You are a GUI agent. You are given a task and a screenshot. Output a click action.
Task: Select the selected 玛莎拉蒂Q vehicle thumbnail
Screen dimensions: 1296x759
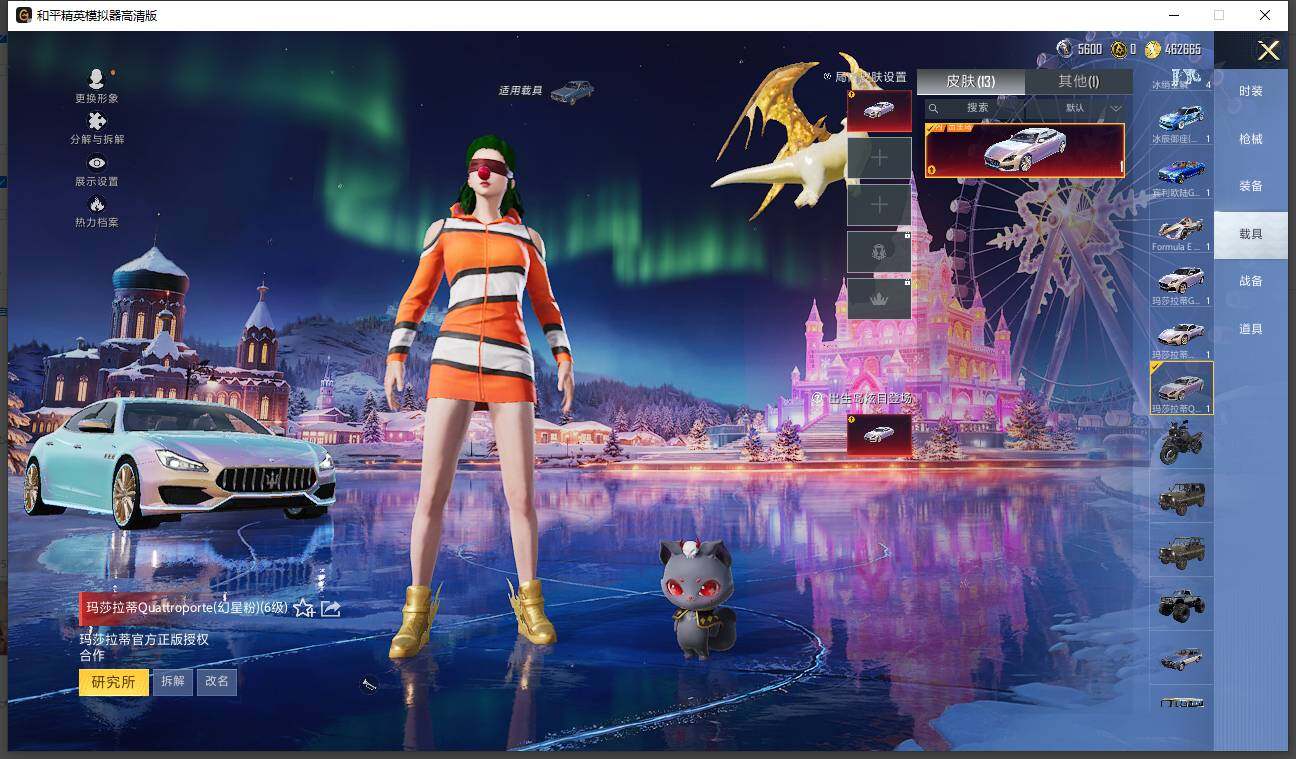pyautogui.click(x=1181, y=389)
